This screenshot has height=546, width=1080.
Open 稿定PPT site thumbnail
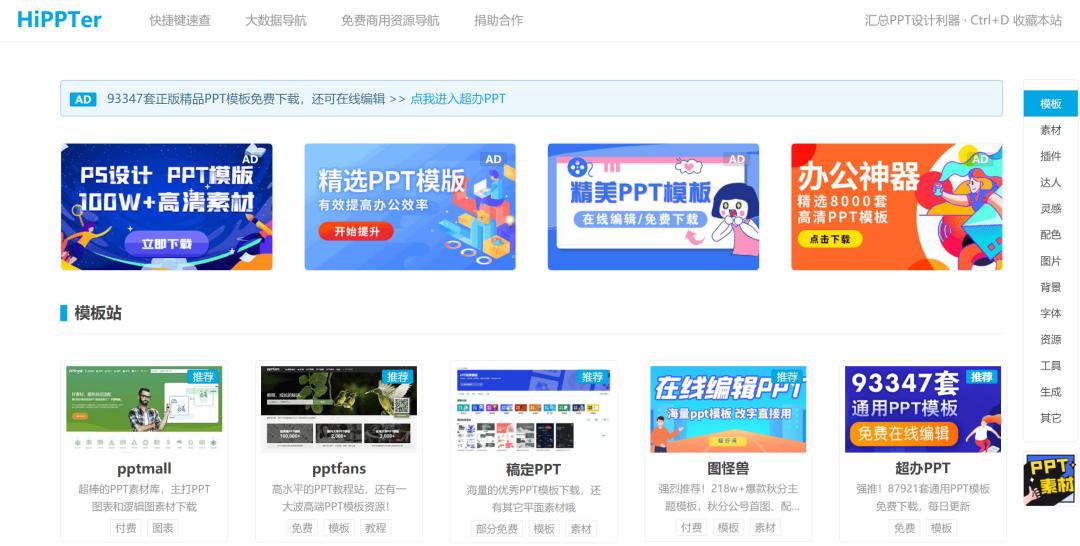534,409
